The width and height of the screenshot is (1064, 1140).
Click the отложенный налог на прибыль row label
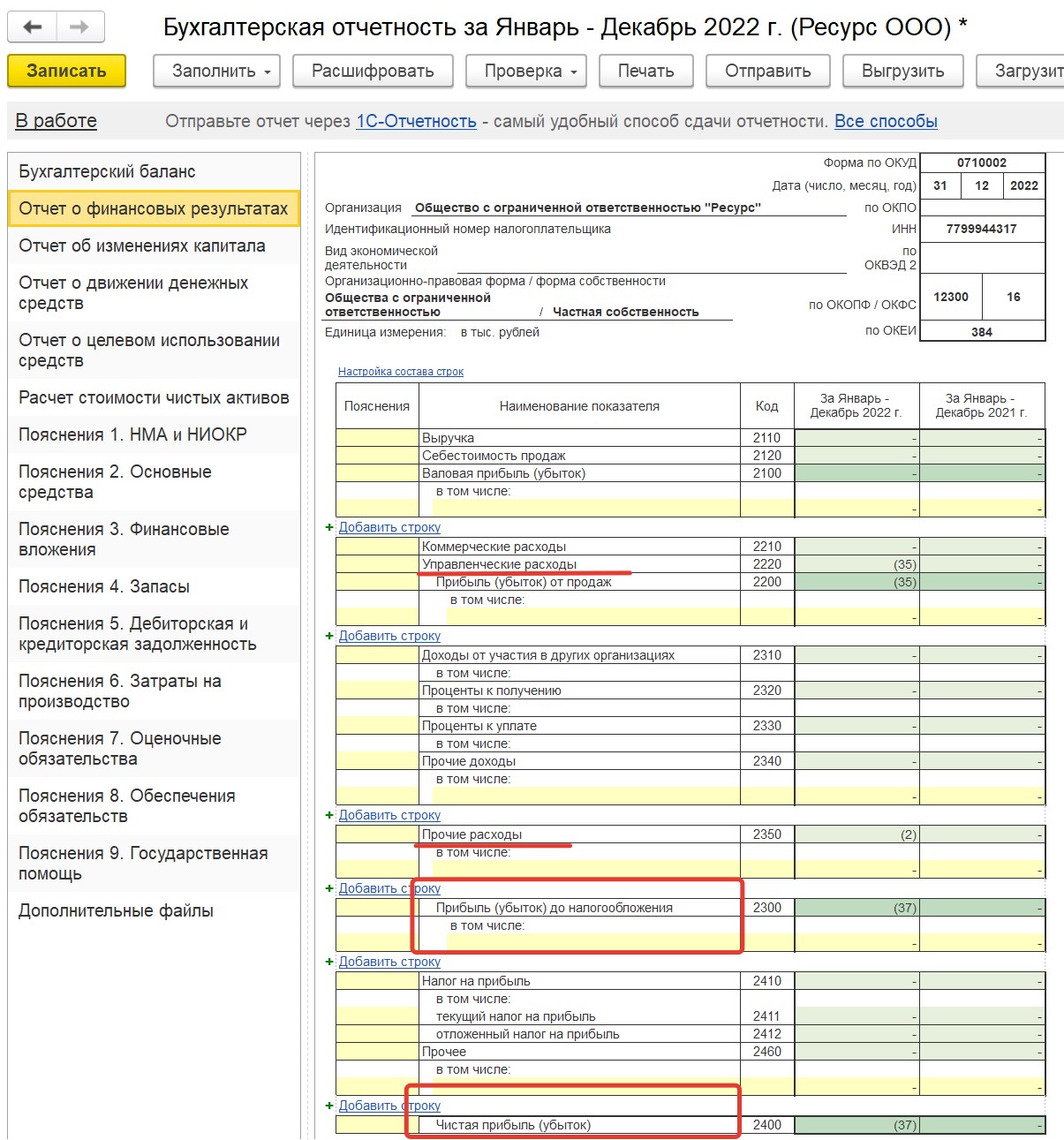pos(528,1034)
